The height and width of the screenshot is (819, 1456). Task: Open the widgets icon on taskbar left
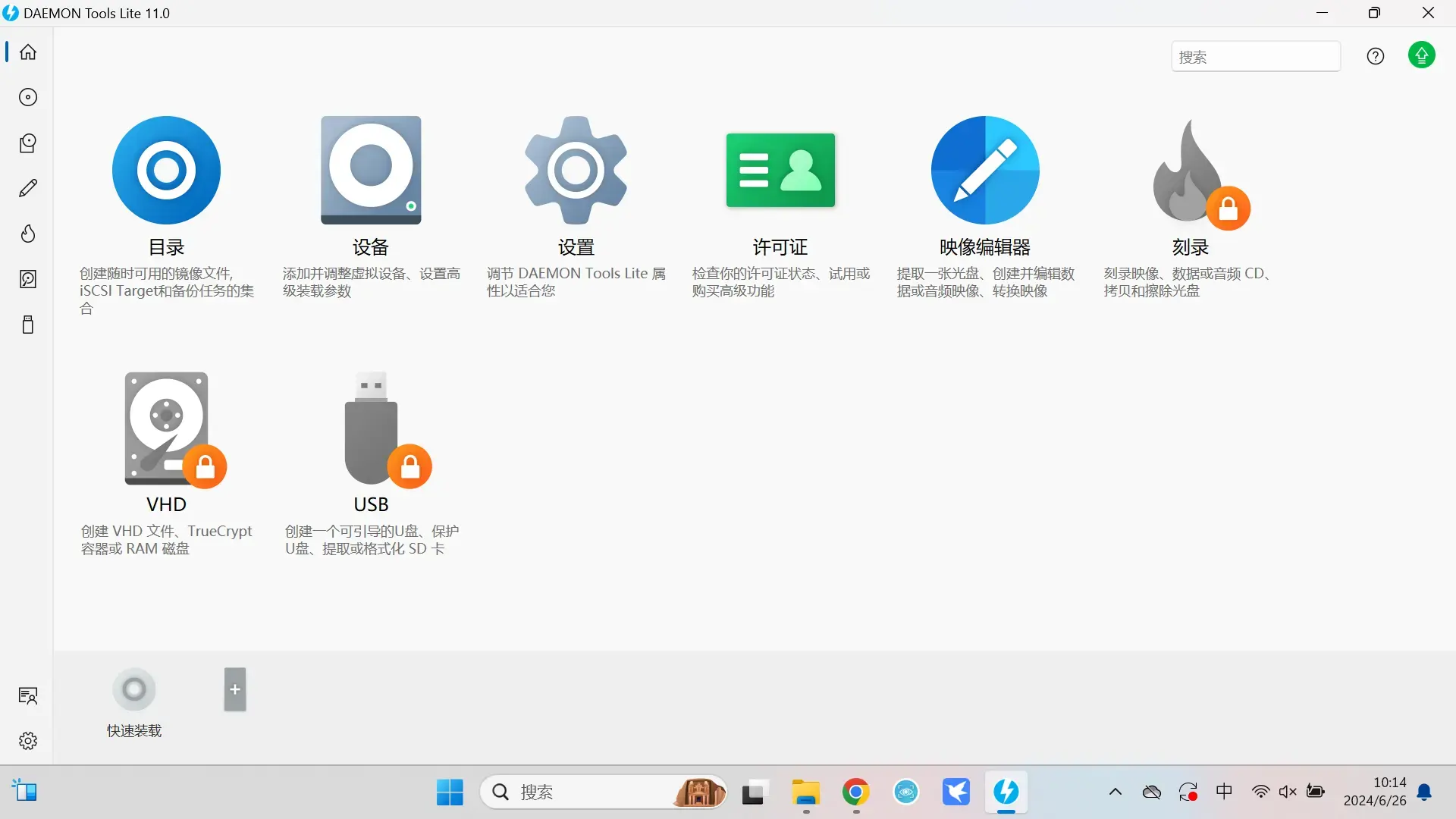point(25,792)
